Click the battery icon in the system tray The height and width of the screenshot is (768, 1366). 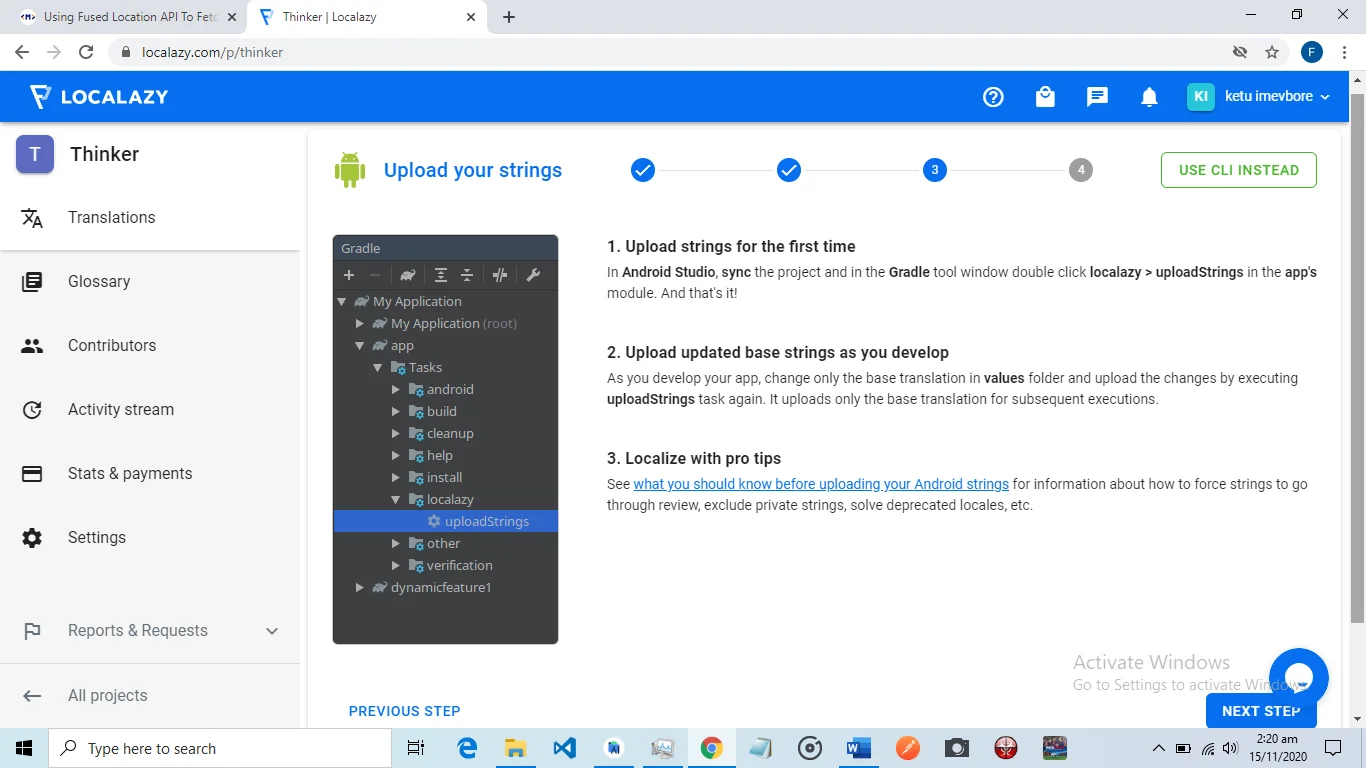1183,748
